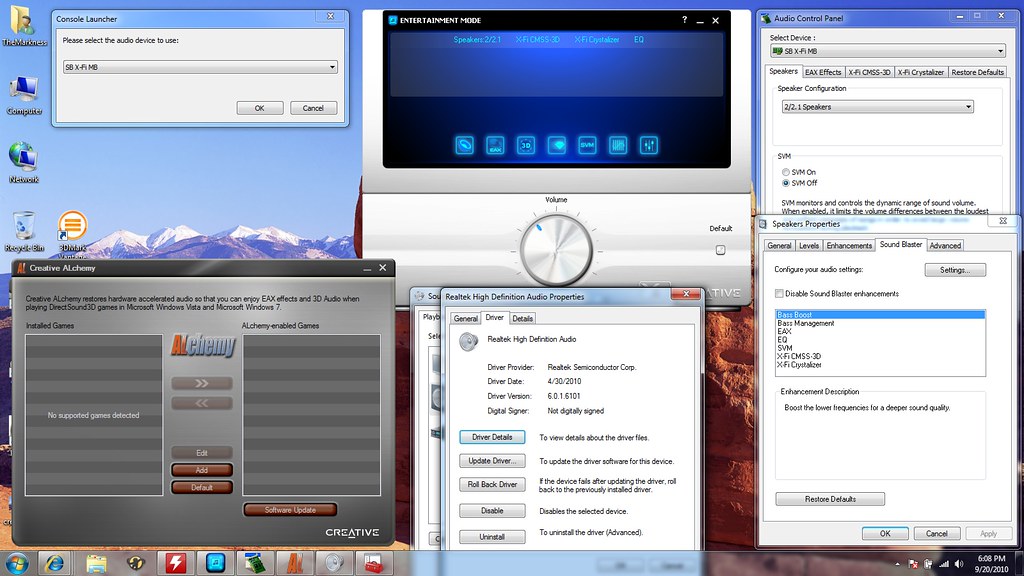Click the Speakers:2/2.1 status text in Entertainment Mode
This screenshot has width=1024, height=576.
(x=477, y=40)
